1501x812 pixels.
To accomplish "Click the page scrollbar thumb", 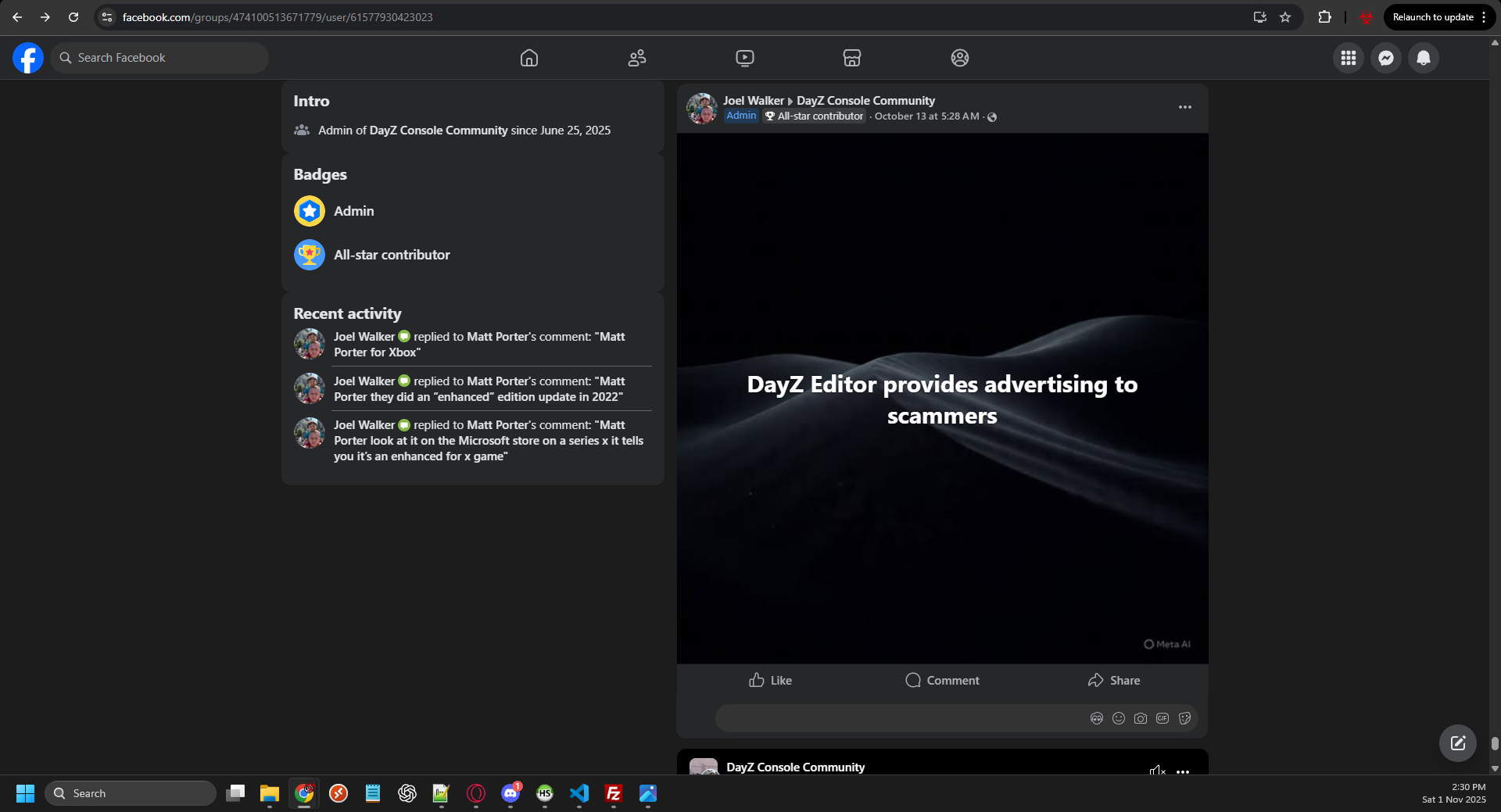I will pyautogui.click(x=1495, y=743).
